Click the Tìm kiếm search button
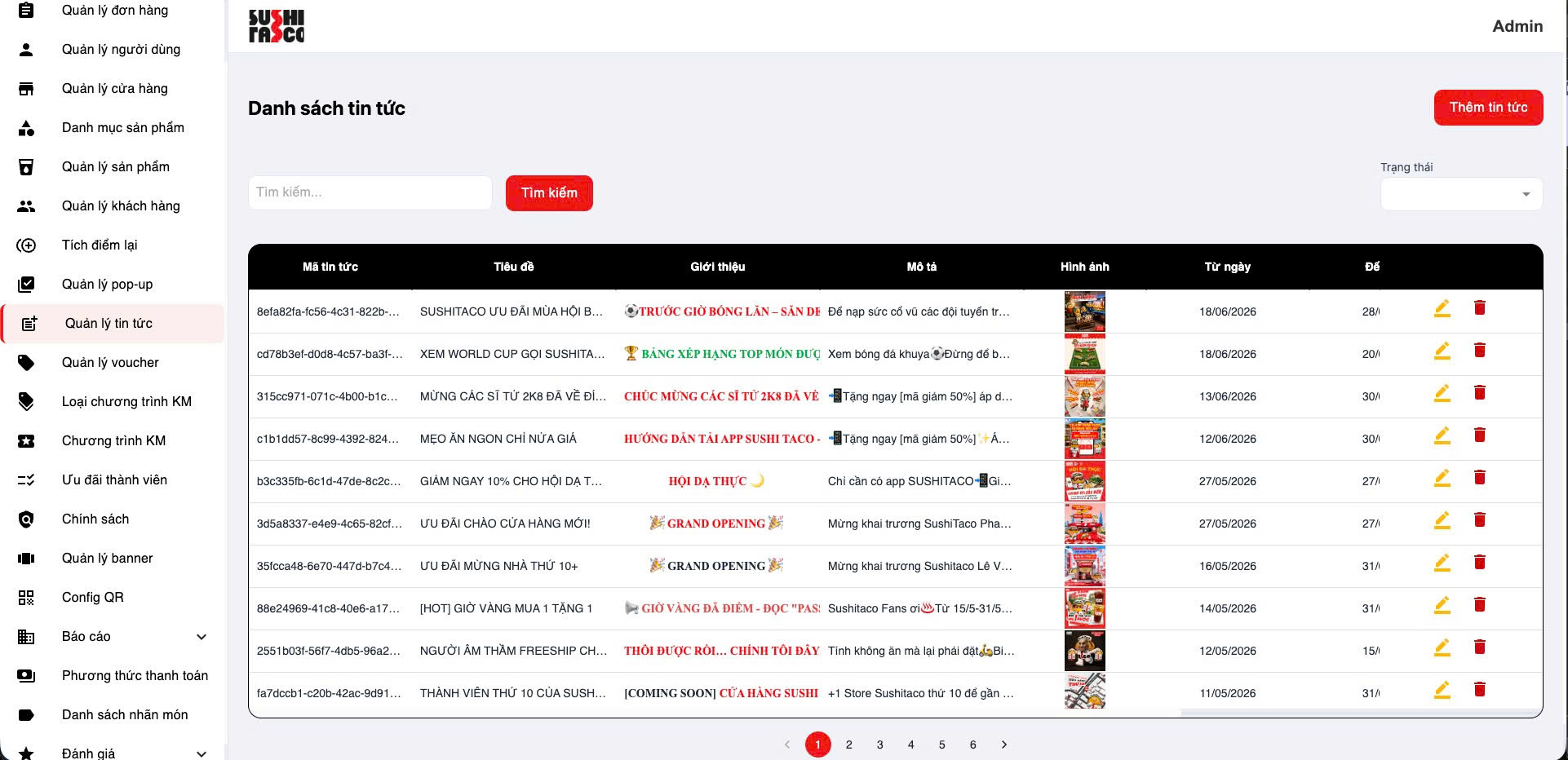Viewport: 1568px width, 760px height. (549, 193)
